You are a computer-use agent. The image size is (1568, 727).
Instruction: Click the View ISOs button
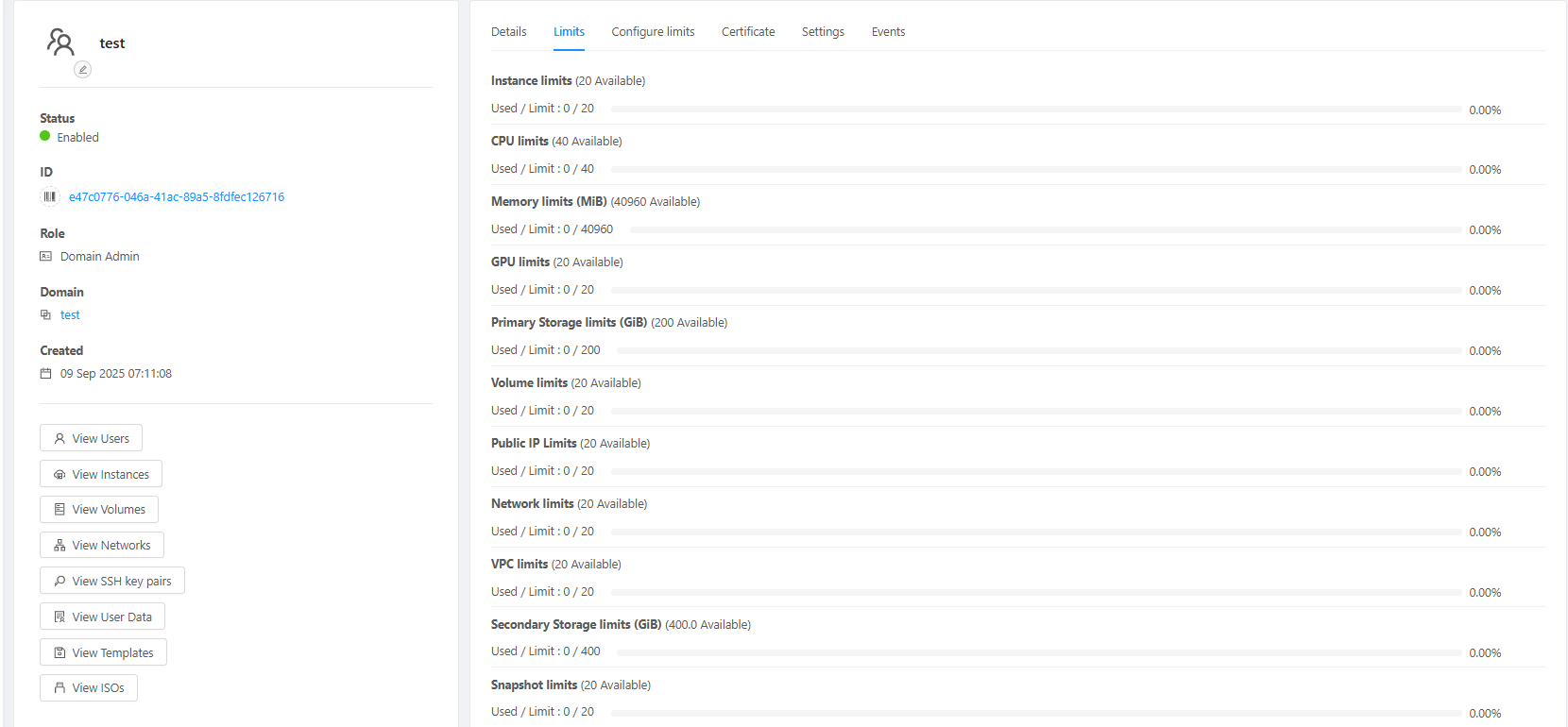(89, 688)
